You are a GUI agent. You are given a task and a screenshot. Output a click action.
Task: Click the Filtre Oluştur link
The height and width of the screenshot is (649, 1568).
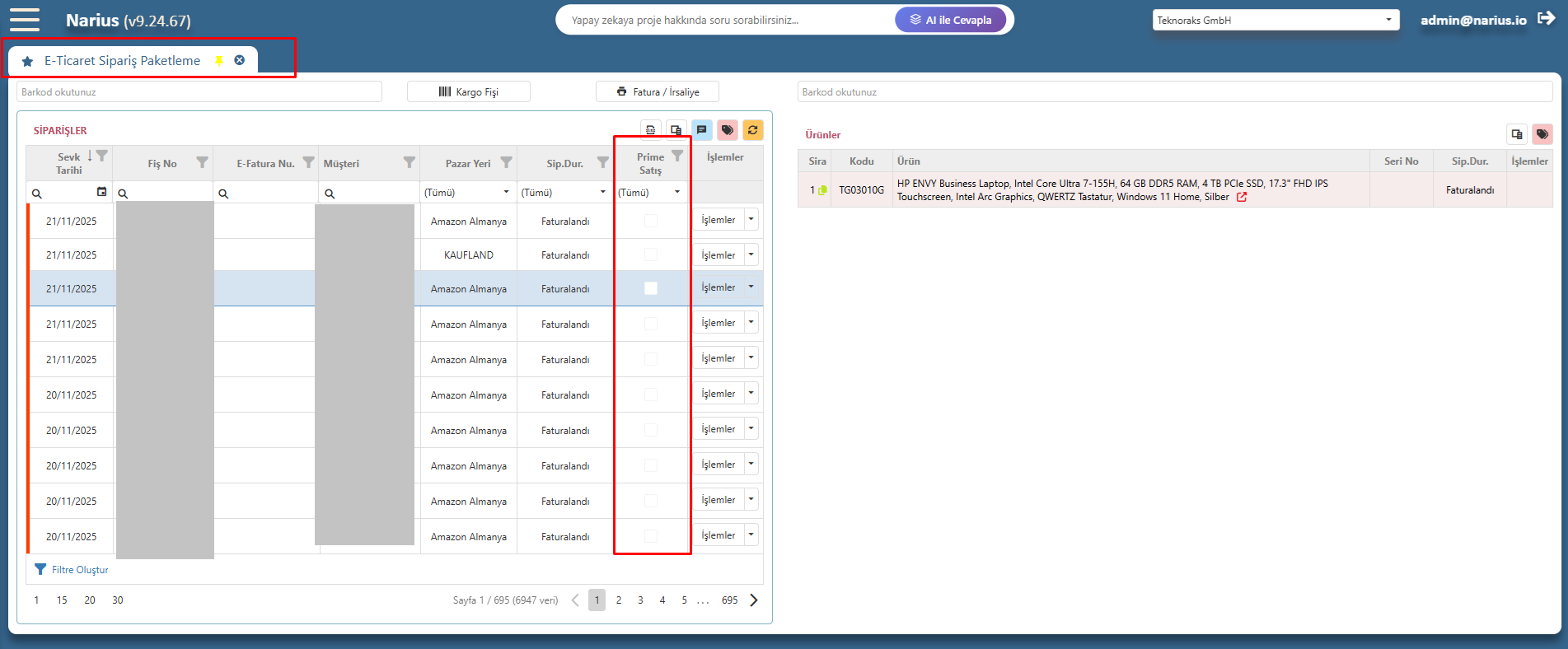click(x=72, y=569)
